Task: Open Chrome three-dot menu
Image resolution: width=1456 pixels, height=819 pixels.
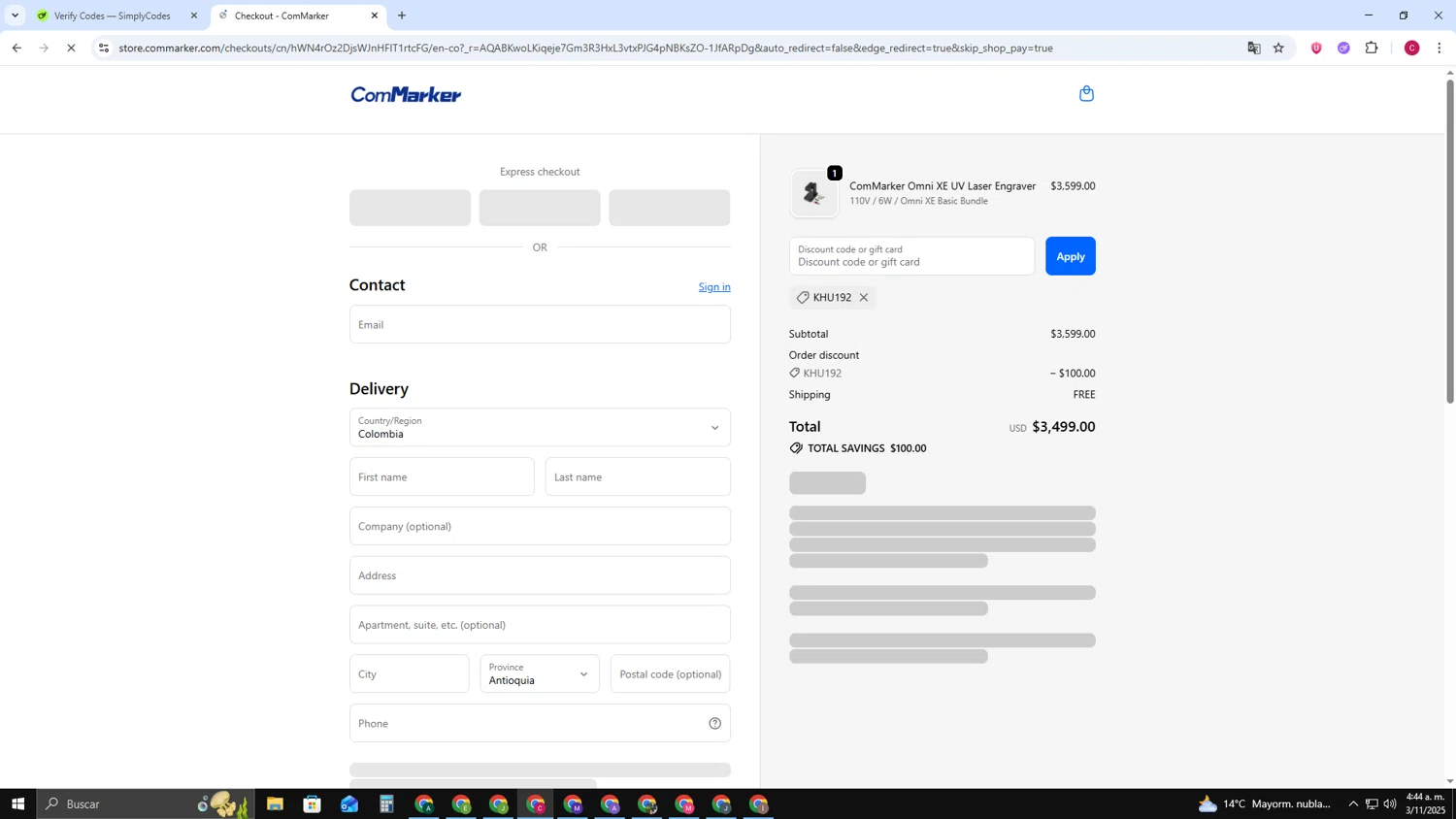Action: tap(1439, 48)
